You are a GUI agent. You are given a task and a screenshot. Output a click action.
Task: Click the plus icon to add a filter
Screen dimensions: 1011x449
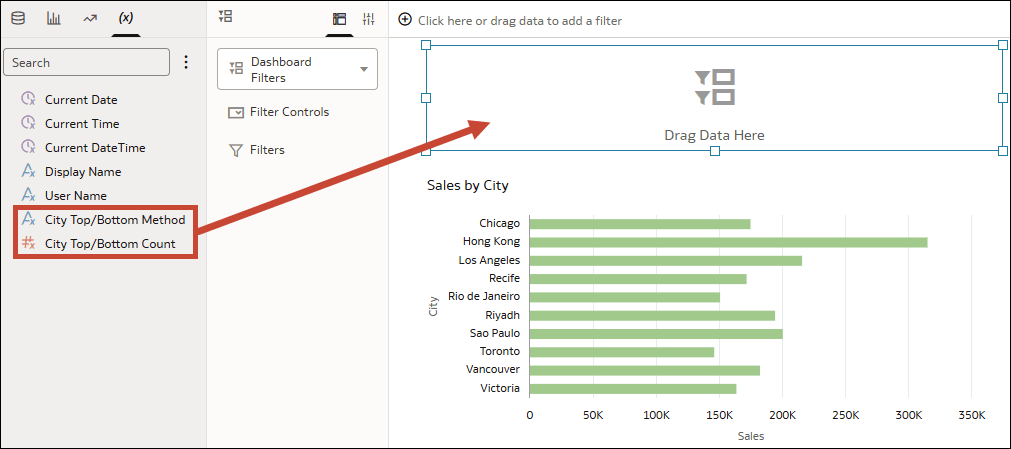pos(405,20)
